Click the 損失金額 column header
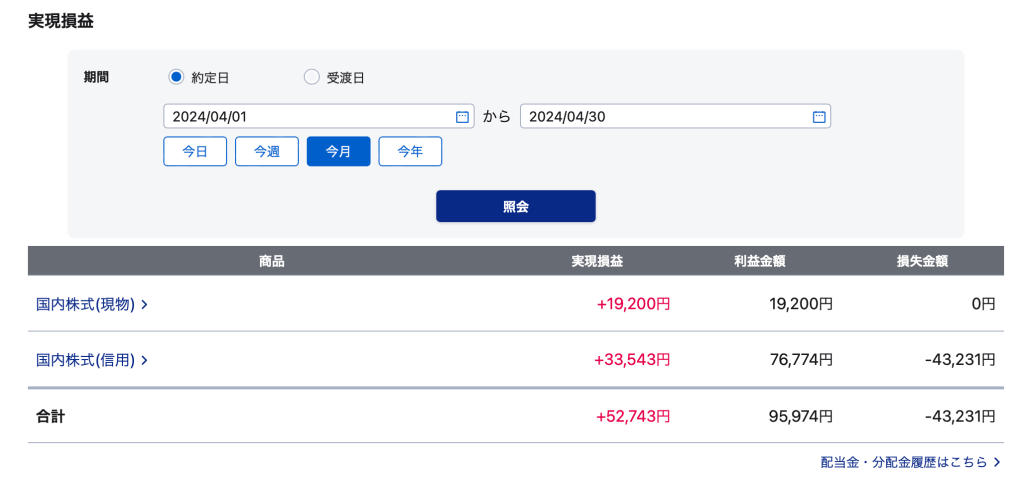 (922, 261)
